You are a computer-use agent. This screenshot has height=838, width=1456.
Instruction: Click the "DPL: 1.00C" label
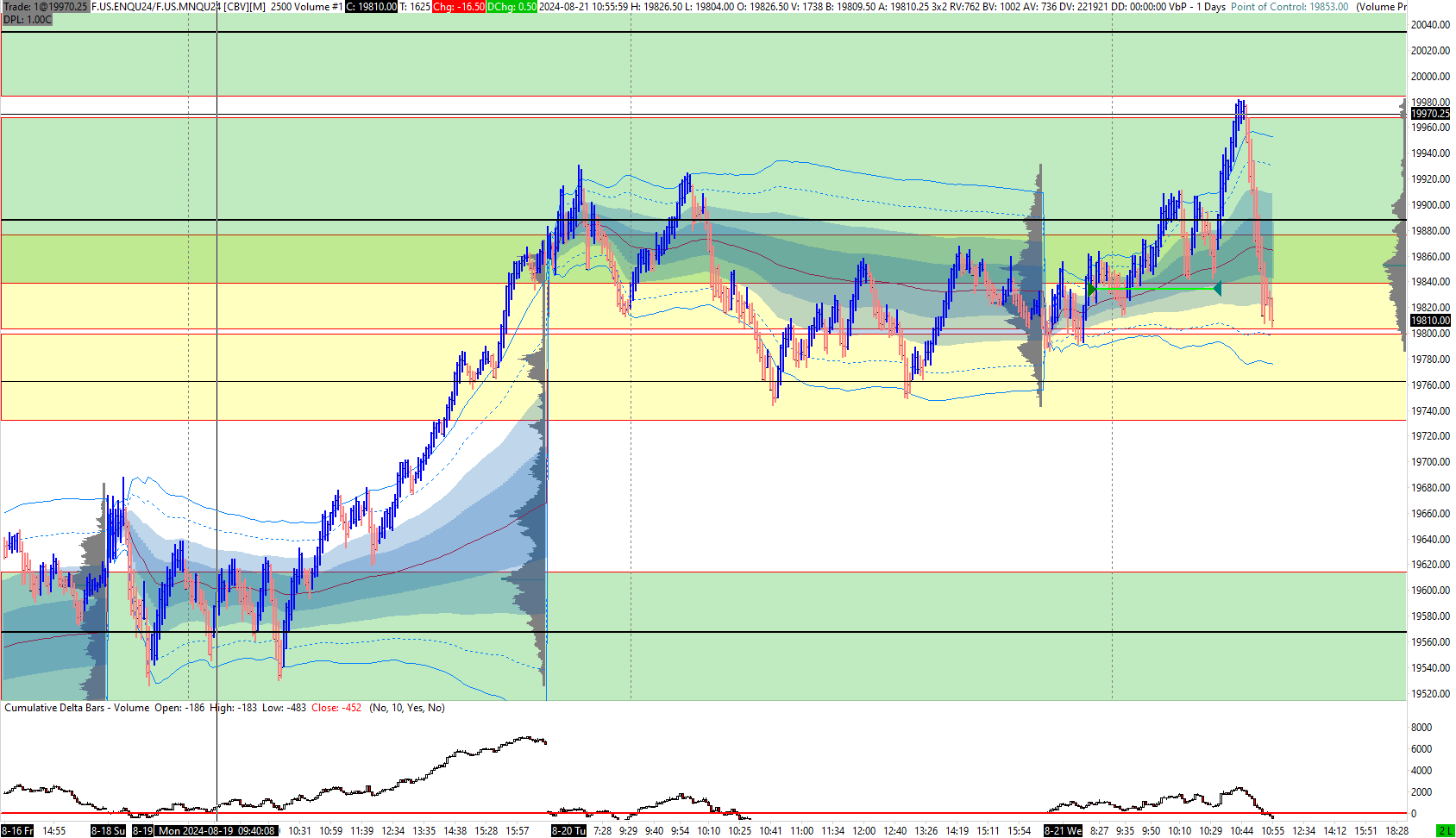(28, 19)
